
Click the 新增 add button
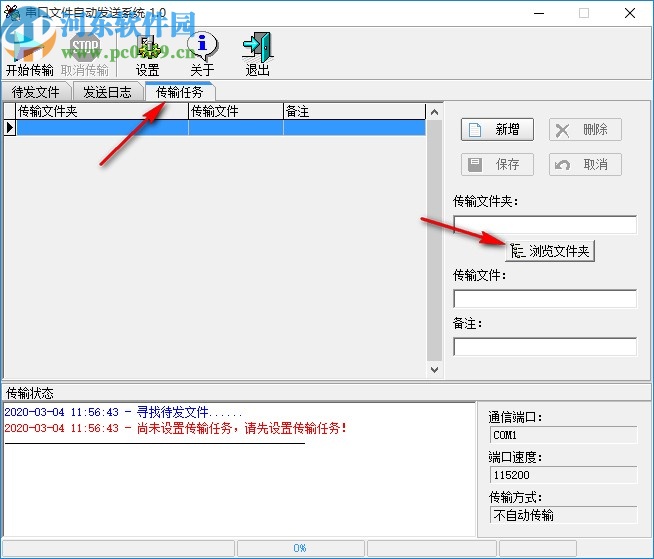point(497,129)
